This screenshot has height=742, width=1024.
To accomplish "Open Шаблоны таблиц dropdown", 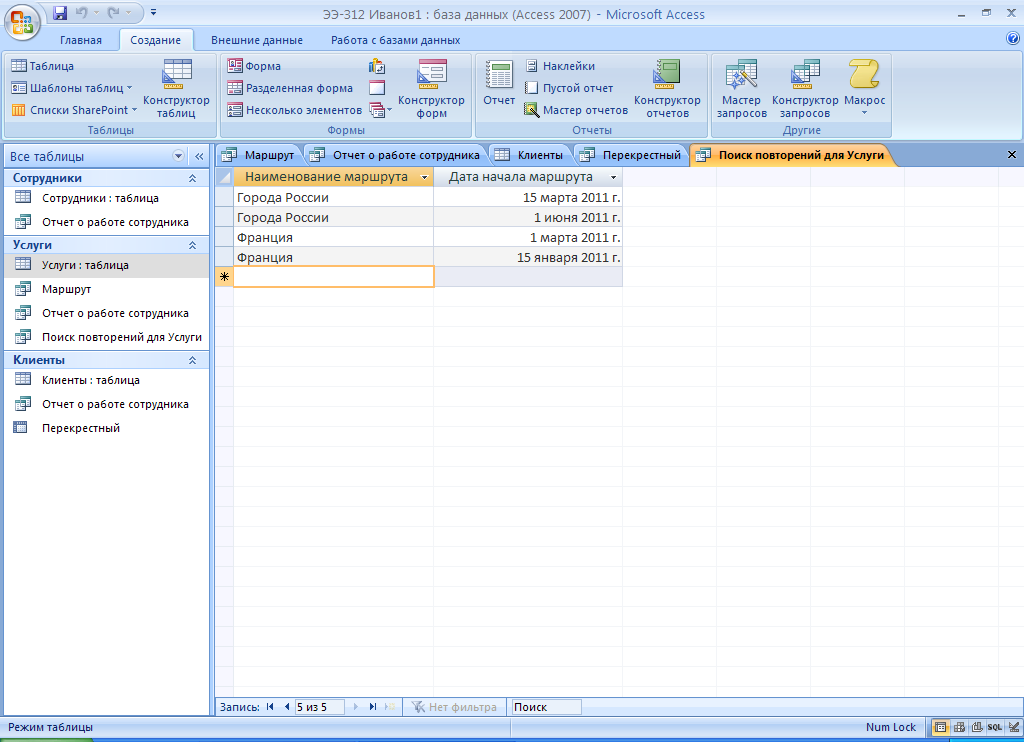I will pyautogui.click(x=71, y=88).
